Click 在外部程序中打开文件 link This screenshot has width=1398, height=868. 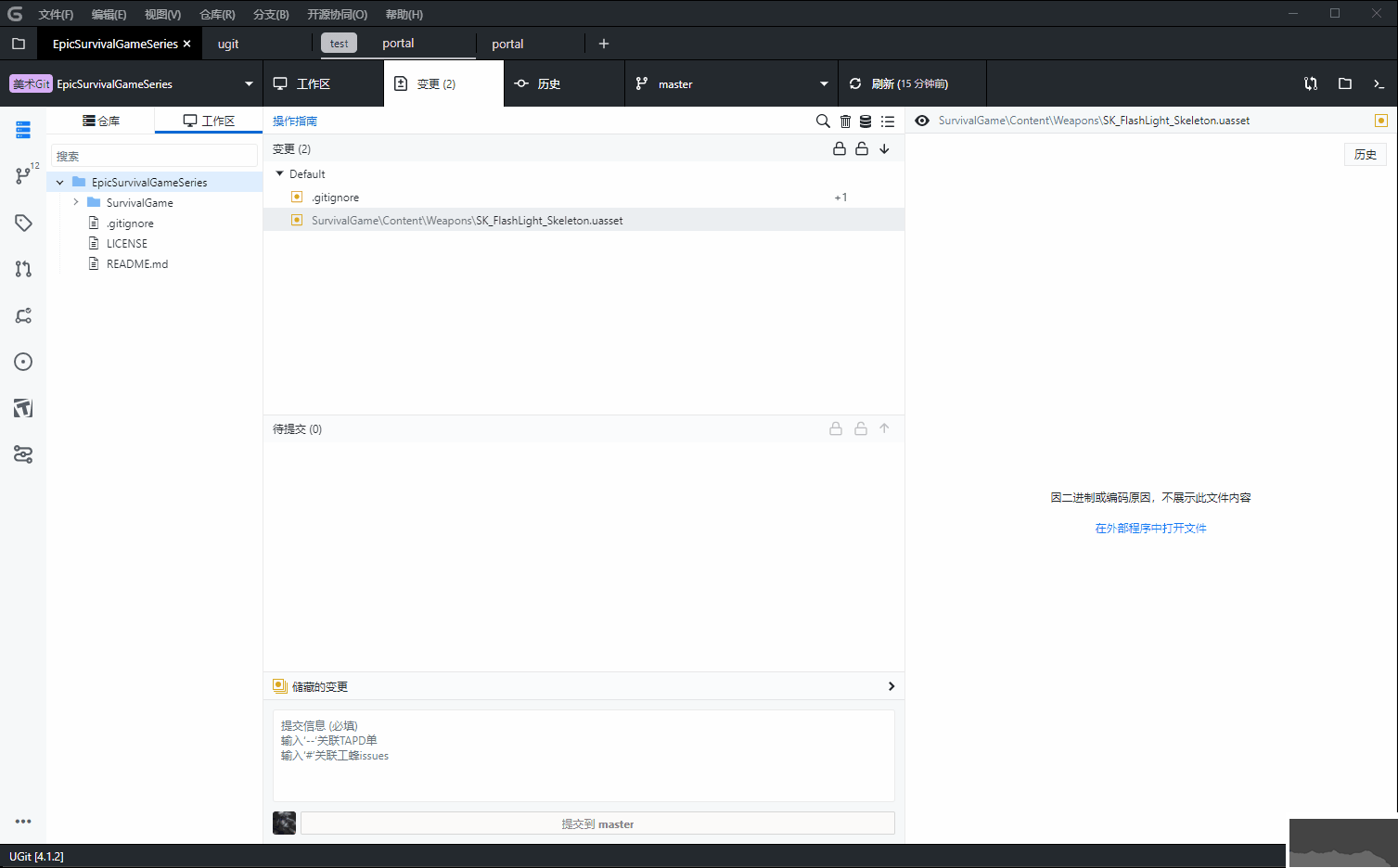pyautogui.click(x=1150, y=528)
